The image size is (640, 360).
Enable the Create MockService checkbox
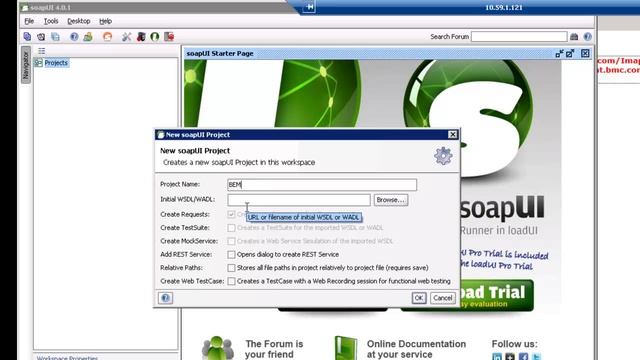click(x=231, y=241)
